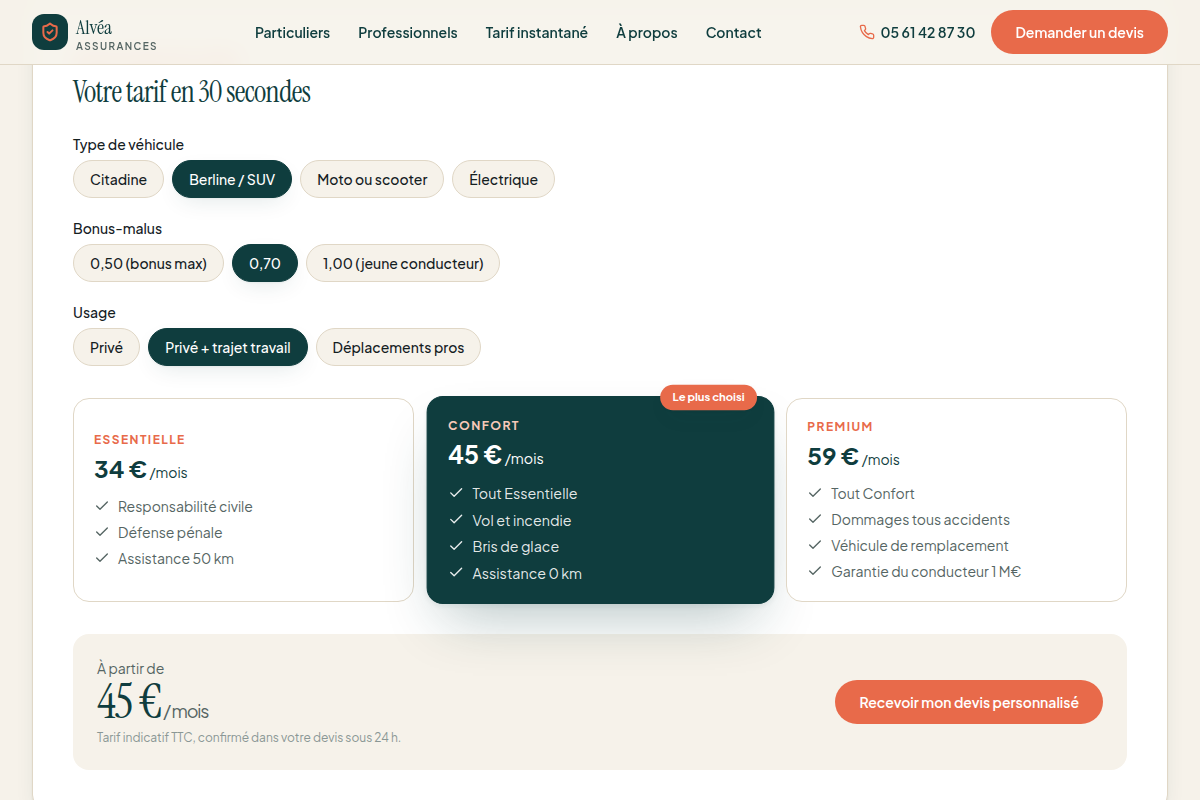1200x800 pixels.
Task: Click the Usage label
Action: pos(95,313)
